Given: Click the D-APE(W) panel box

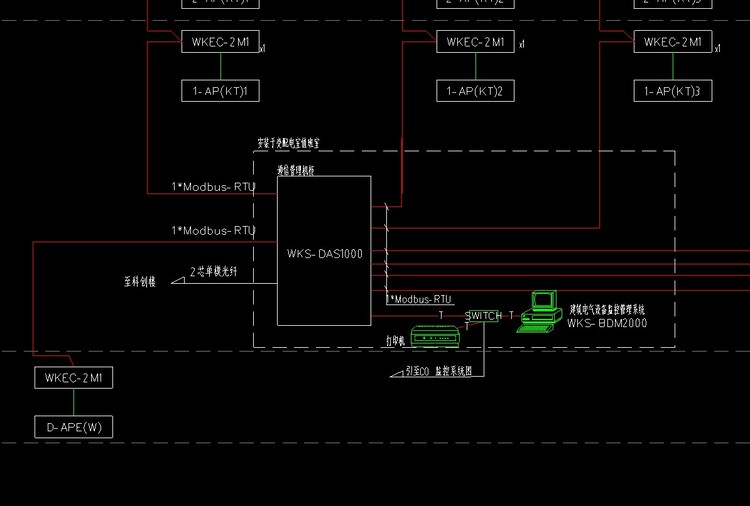Looking at the screenshot, I should [75, 428].
